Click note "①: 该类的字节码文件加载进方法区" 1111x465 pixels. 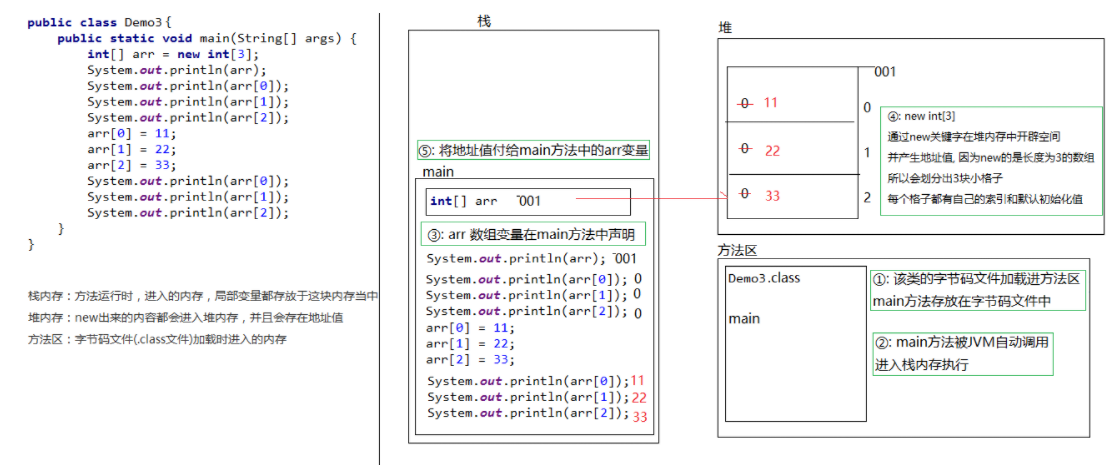(x=976, y=279)
